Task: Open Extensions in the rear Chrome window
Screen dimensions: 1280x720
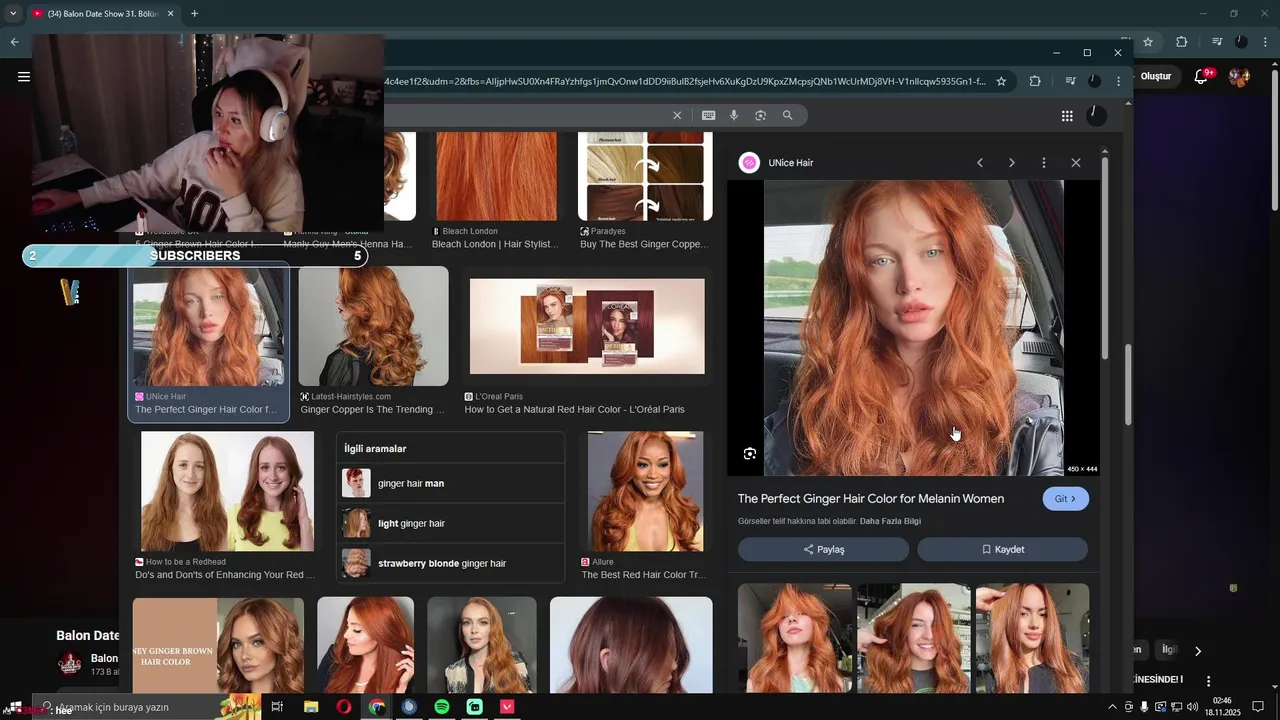Action: [x=1181, y=42]
